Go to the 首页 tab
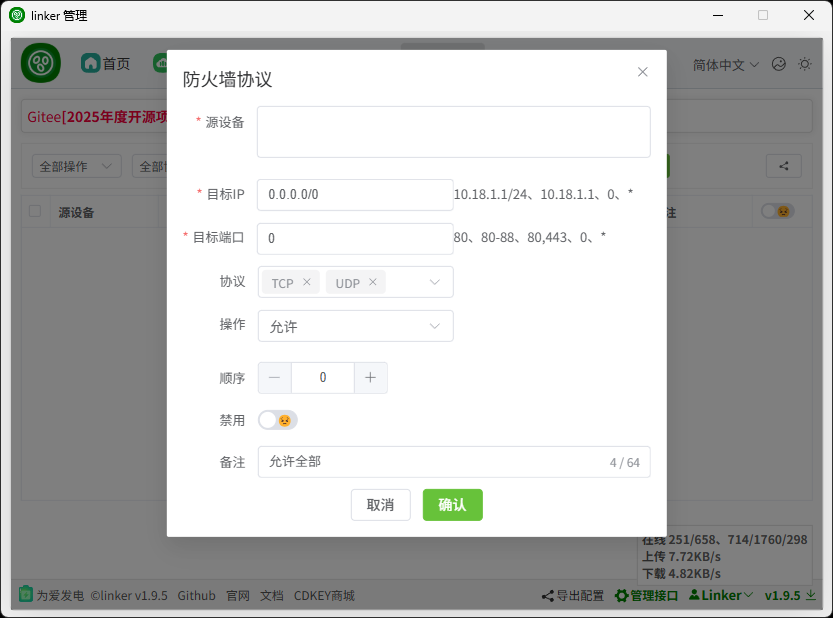Screen dimensions: 833x618 point(106,64)
